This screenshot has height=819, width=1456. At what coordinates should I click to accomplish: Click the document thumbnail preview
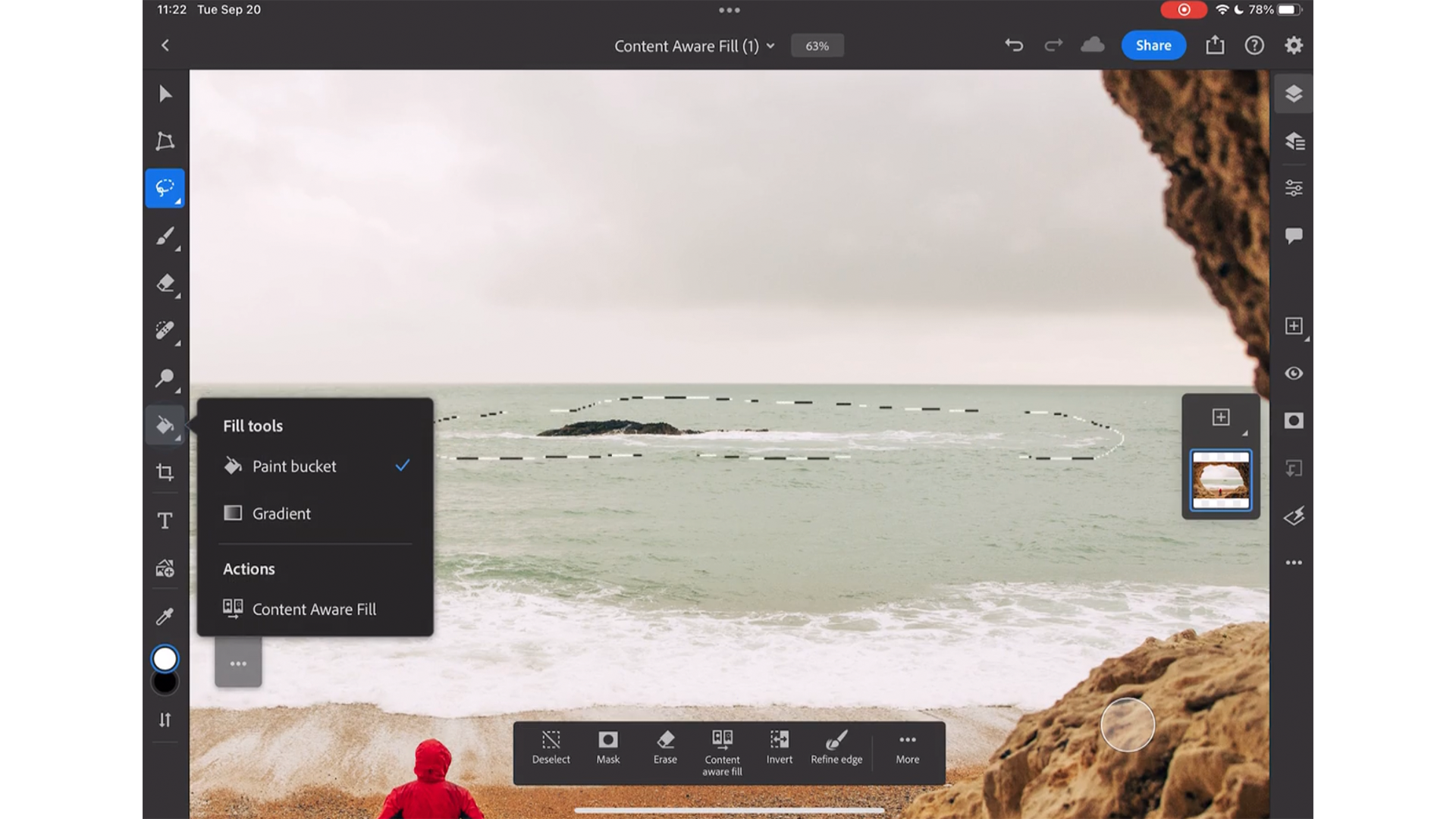1220,481
